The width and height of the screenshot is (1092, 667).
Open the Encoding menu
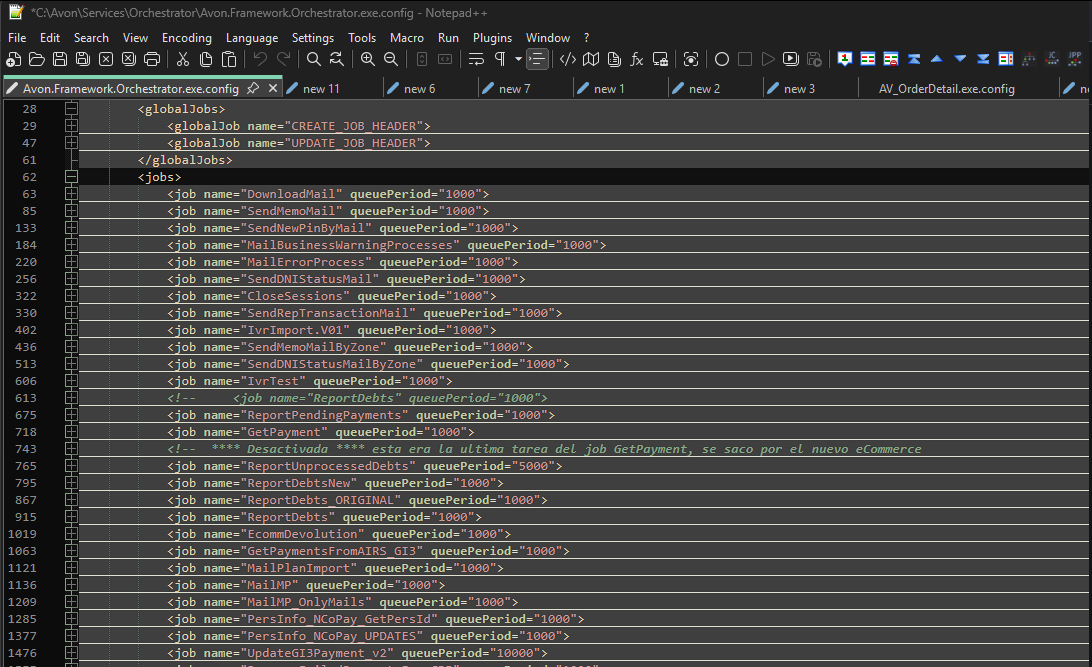click(x=187, y=38)
